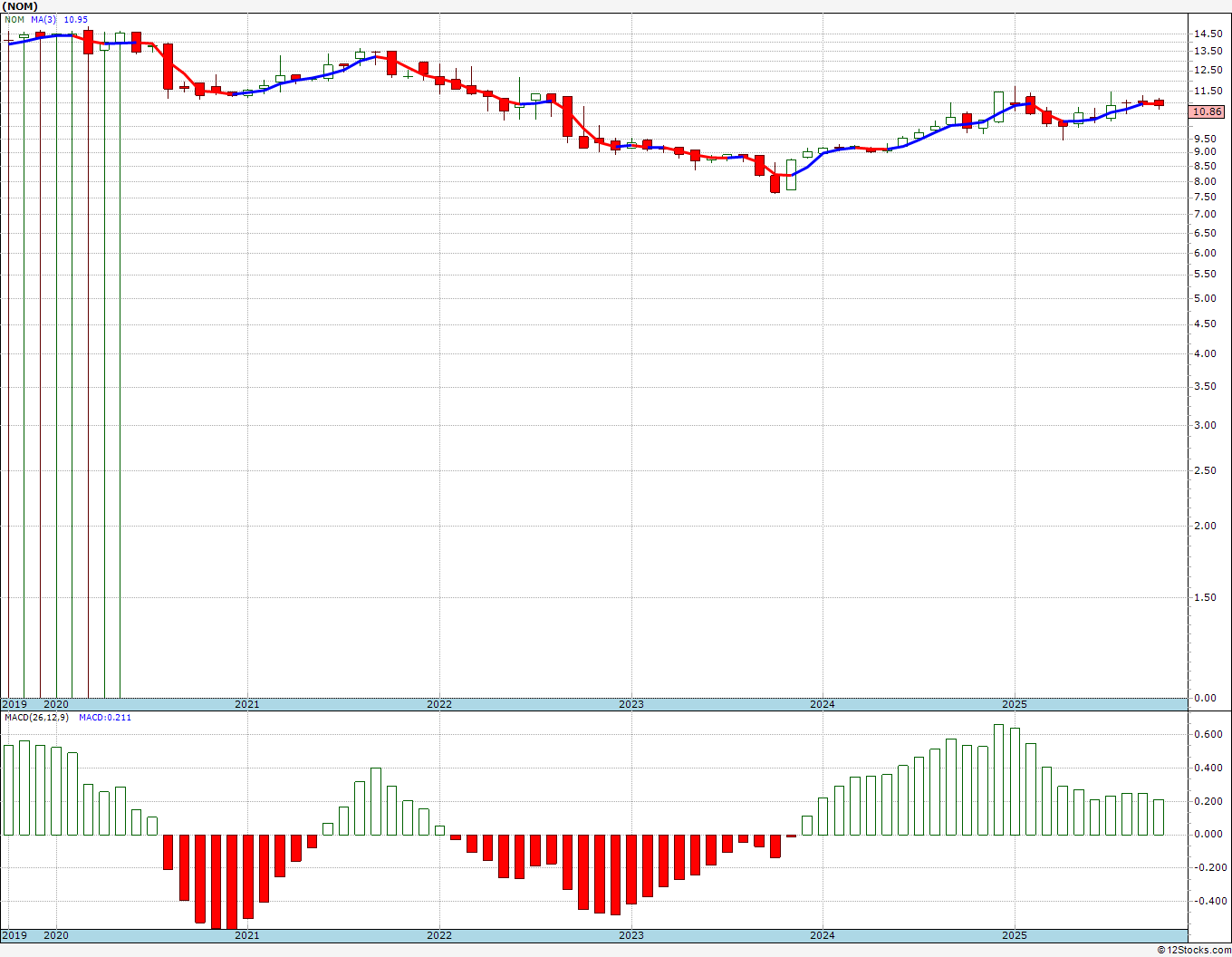1232x957 pixels.
Task: Click the 0.000 MACD axis label
Action: (1207, 834)
